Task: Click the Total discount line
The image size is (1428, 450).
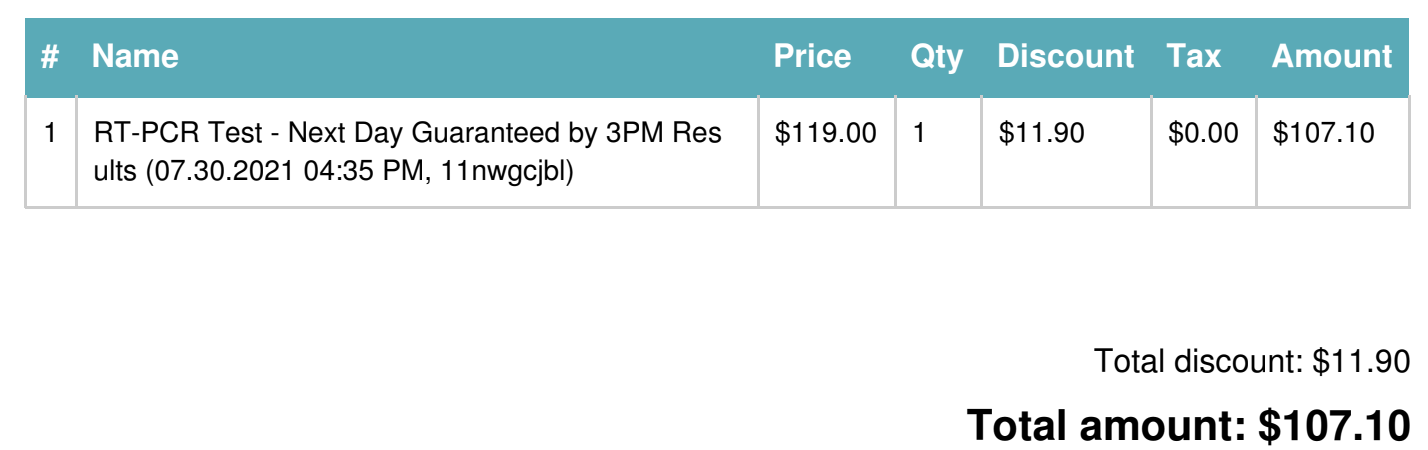Action: click(1252, 361)
